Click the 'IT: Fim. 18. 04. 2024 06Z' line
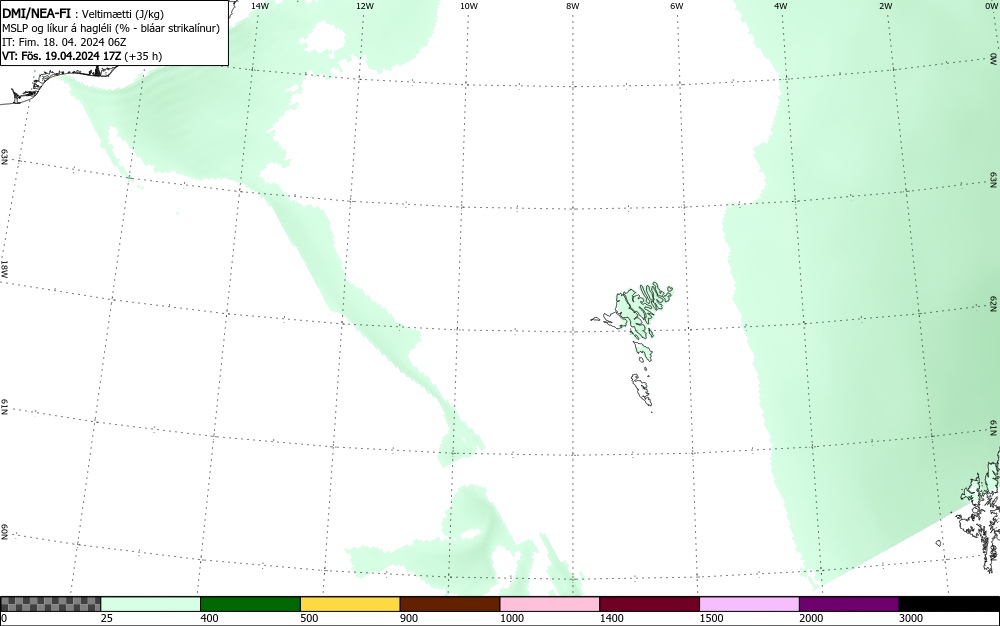Image resolution: width=1000 pixels, height=626 pixels. tap(64, 42)
